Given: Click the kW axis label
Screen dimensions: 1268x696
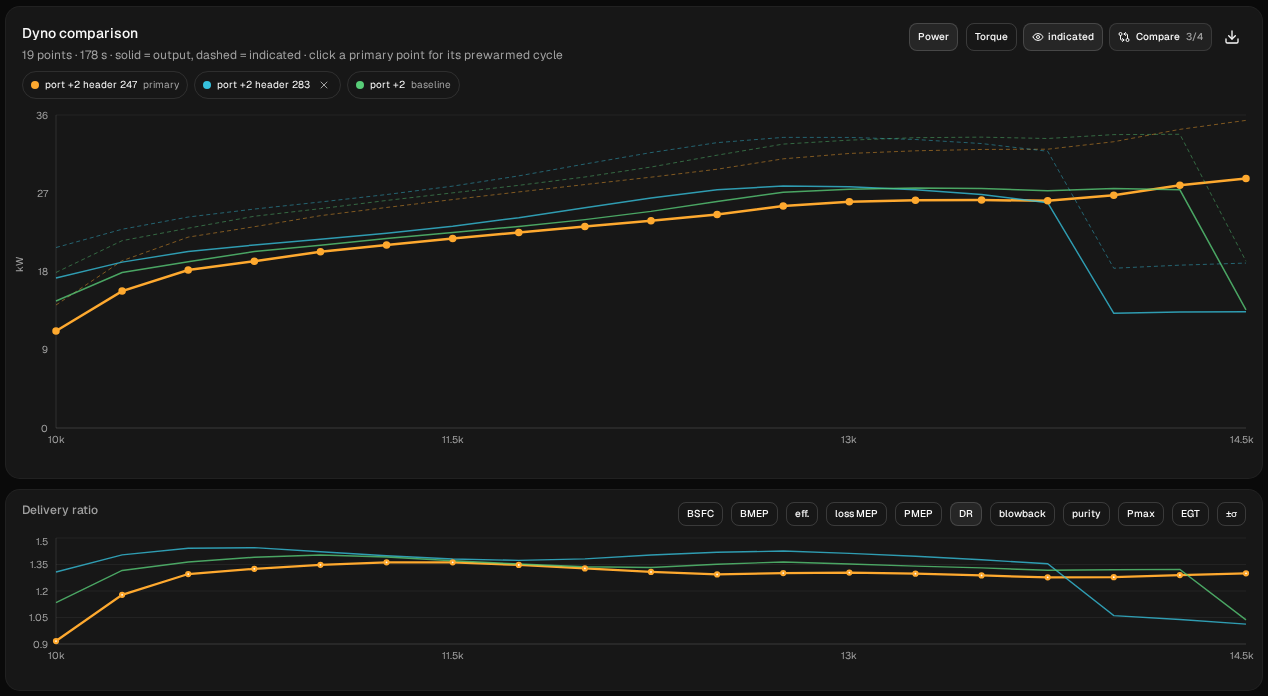Looking at the screenshot, I should [20, 264].
